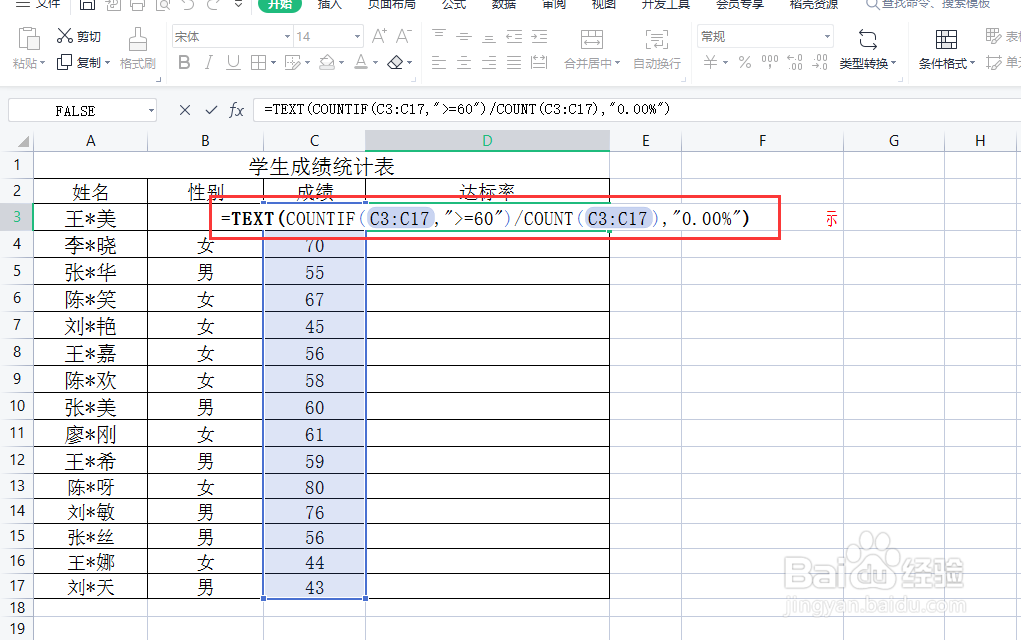
Task: Click the 学生成绩统计表 title cell
Action: [x=322, y=167]
